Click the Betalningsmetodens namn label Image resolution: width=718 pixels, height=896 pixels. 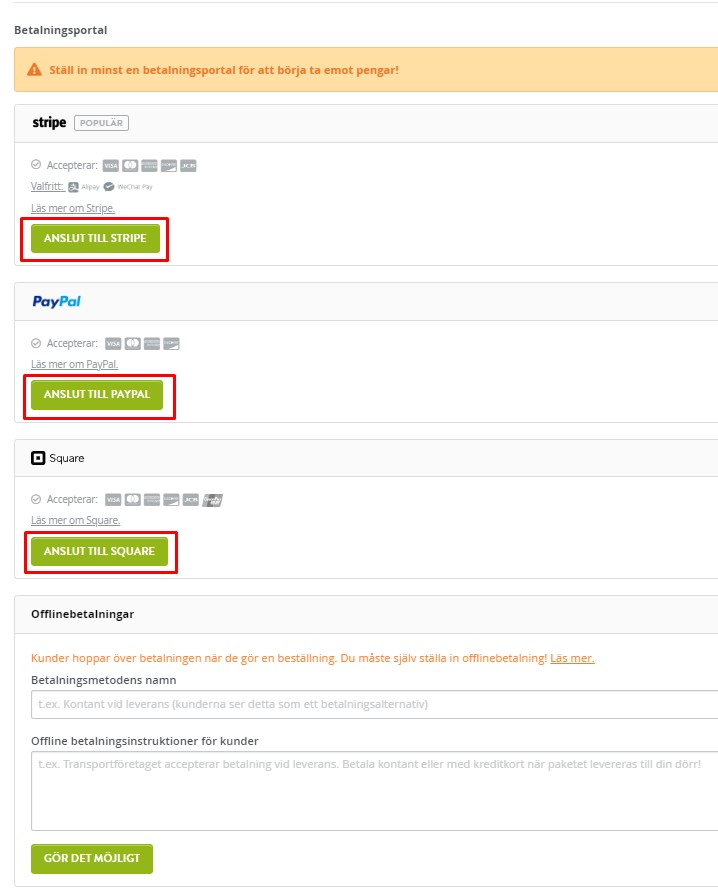[103, 680]
